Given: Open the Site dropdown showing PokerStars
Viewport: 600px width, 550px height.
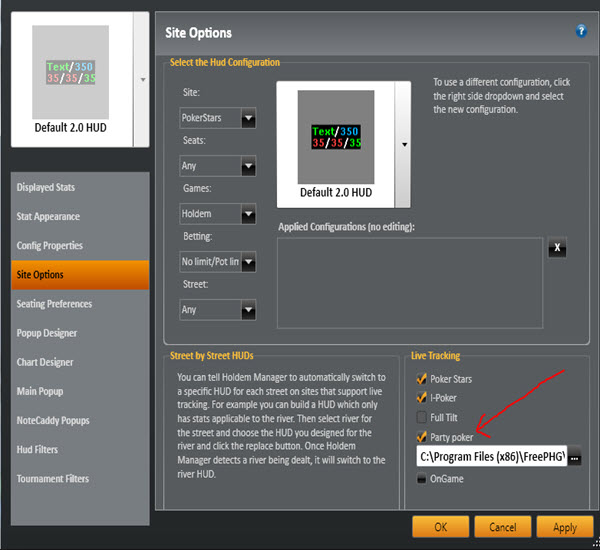Looking at the screenshot, I should [217, 118].
